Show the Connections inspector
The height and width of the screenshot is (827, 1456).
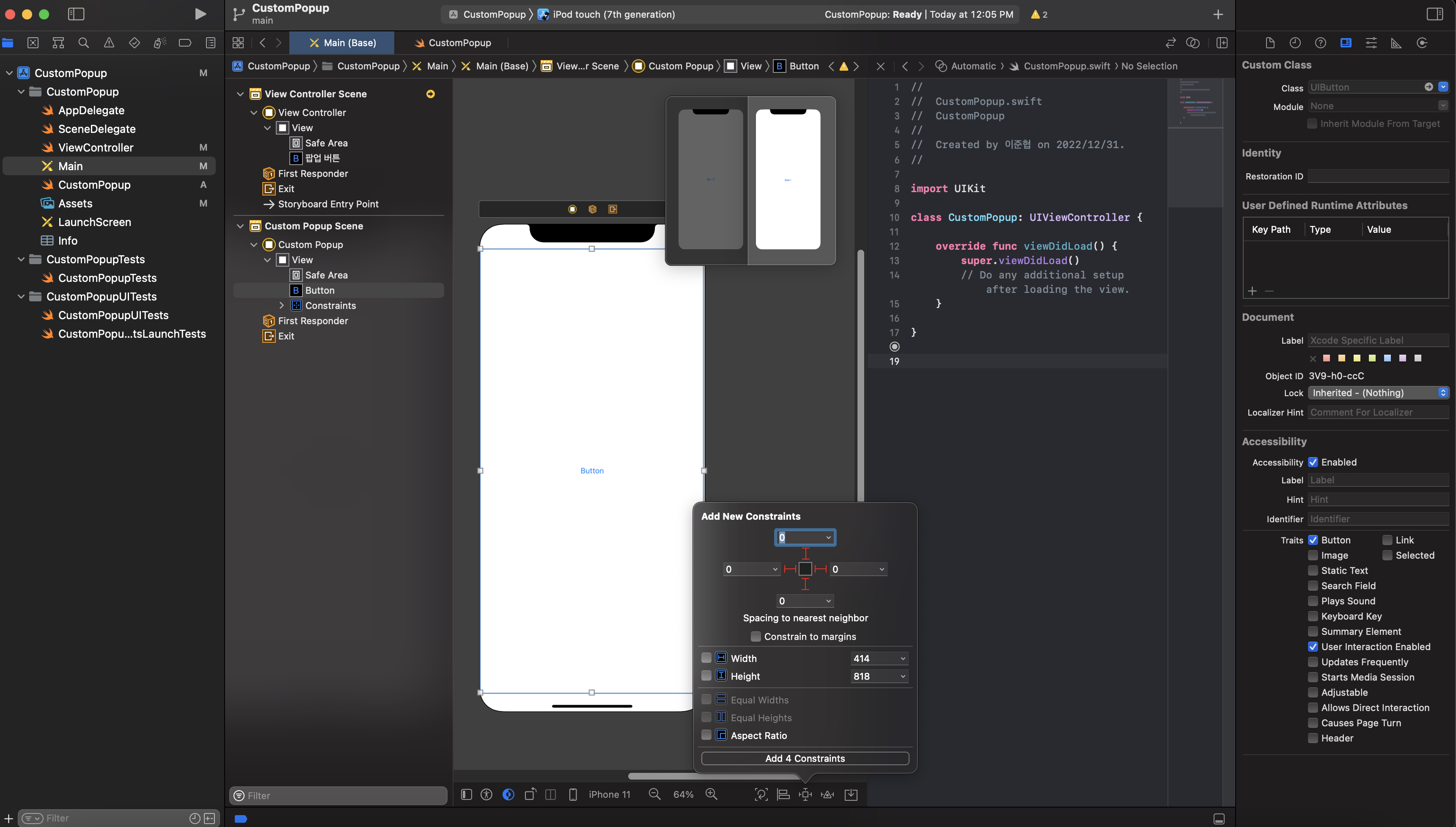pos(1422,43)
